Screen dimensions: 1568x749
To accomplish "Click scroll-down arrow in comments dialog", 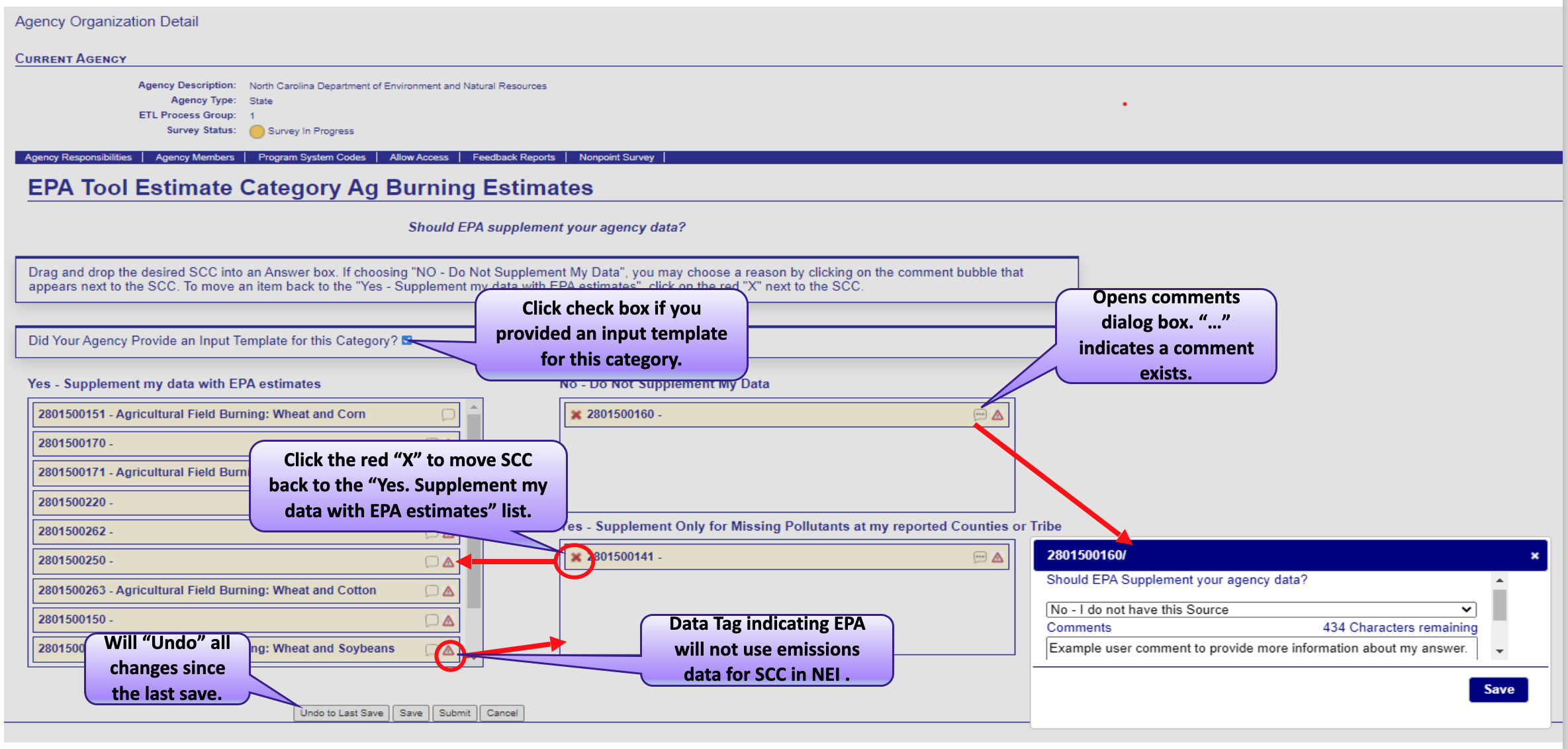I will (1500, 651).
